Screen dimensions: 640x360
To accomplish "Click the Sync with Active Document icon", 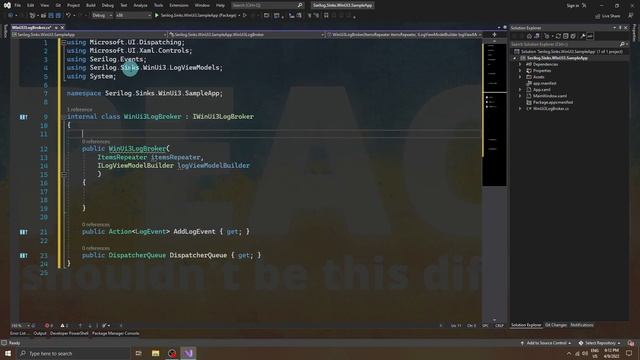I will tap(558, 36).
